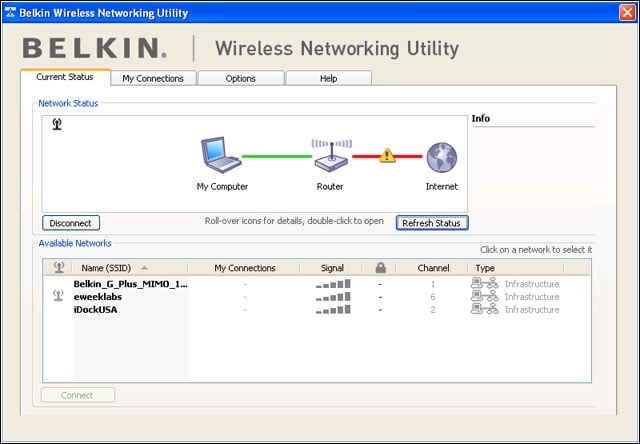Click the My Connections column header
Viewport: 640px width, 444px height.
click(x=245, y=268)
